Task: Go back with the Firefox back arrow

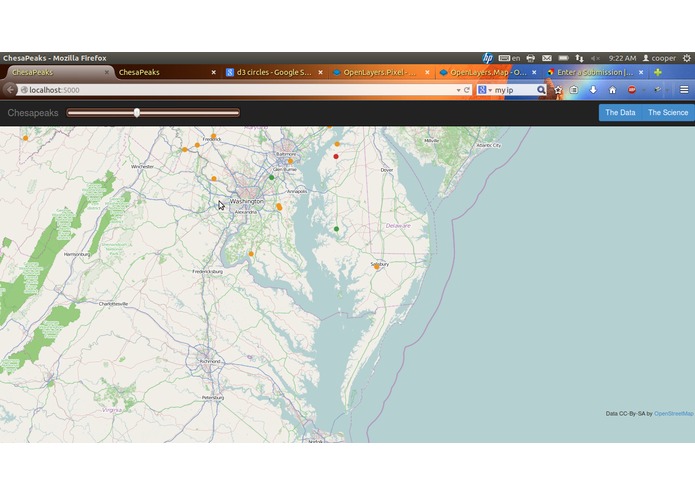Action: (x=9, y=90)
